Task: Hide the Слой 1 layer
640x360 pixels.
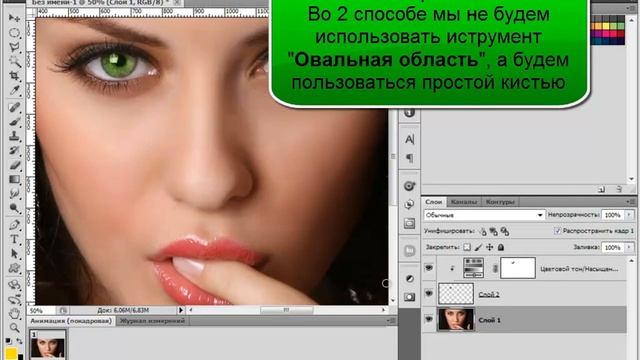Action: click(429, 319)
